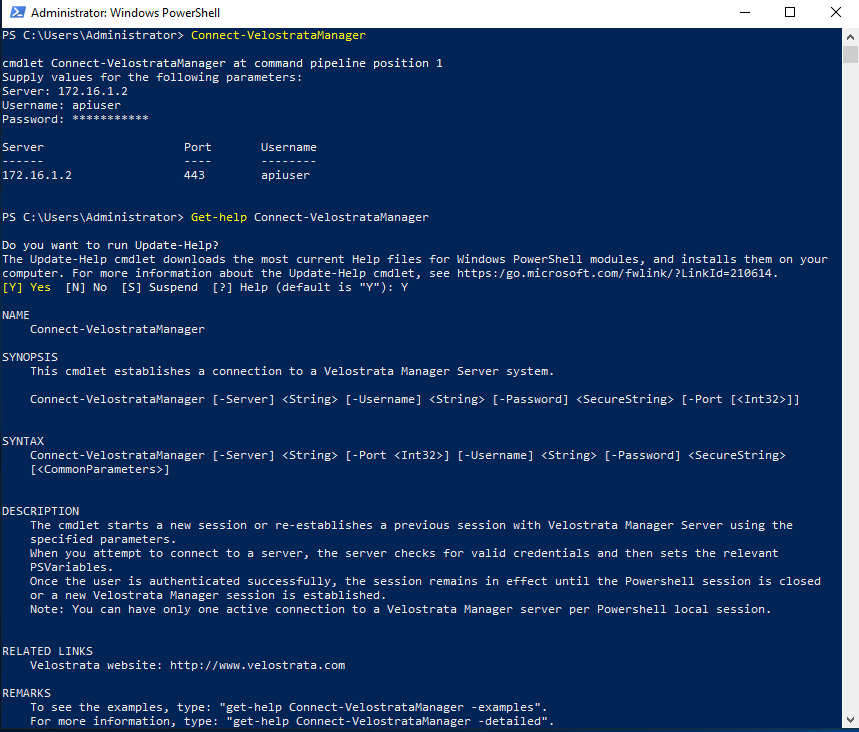Click the 'Get-help' command word in yellow
Screen dimensions: 859x732
point(219,217)
